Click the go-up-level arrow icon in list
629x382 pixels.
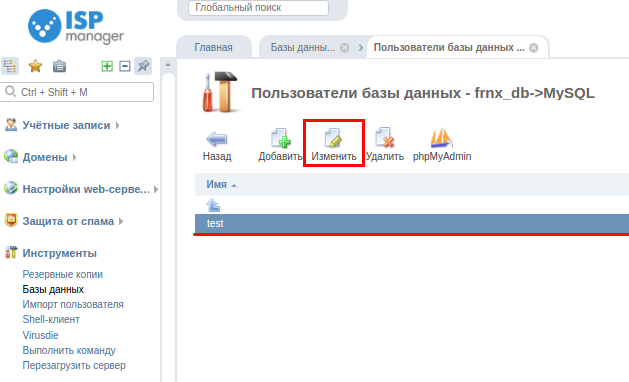(x=213, y=205)
